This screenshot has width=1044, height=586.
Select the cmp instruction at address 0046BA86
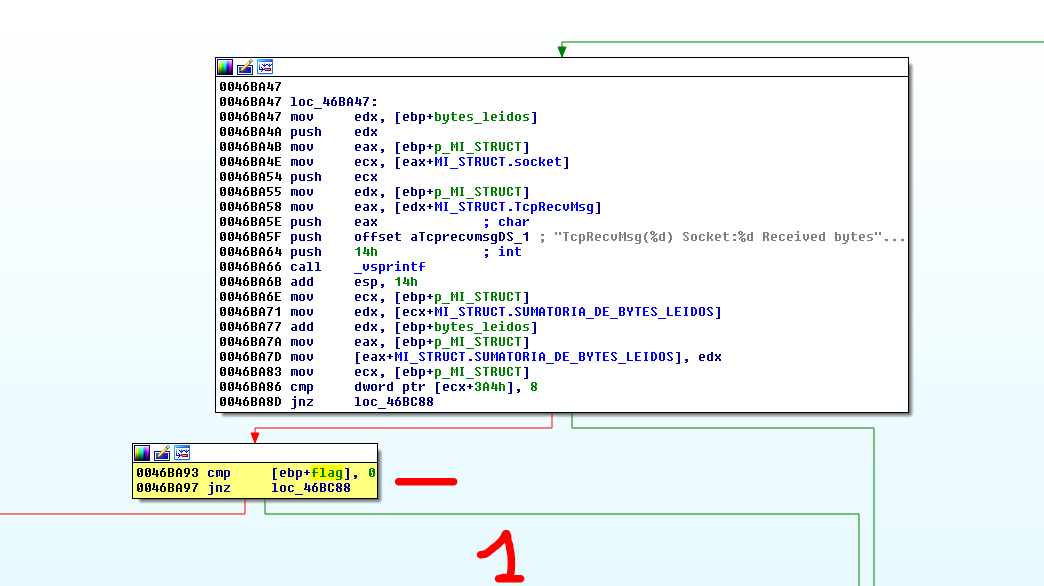[302, 387]
